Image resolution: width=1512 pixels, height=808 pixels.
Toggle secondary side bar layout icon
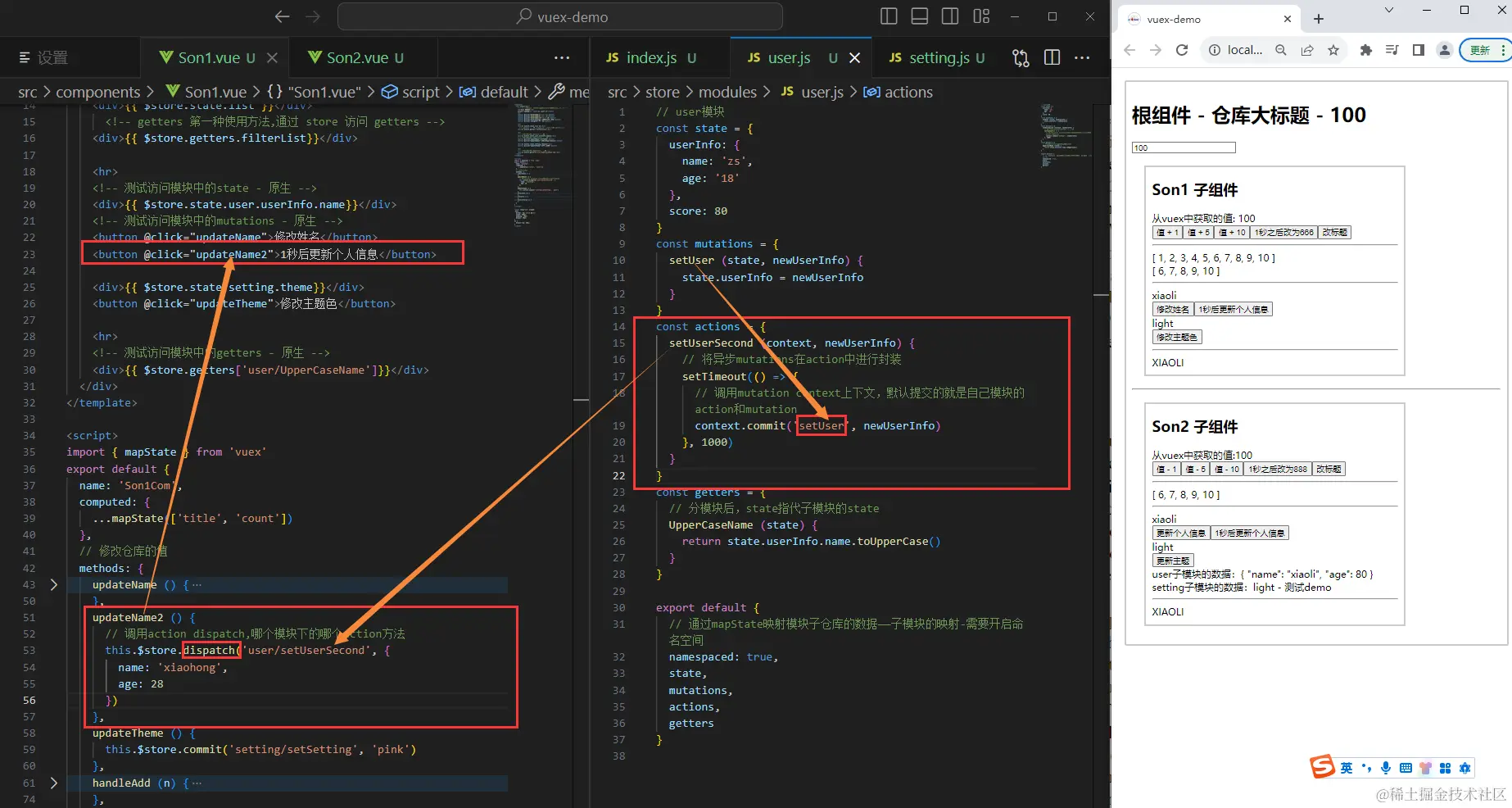(x=950, y=16)
